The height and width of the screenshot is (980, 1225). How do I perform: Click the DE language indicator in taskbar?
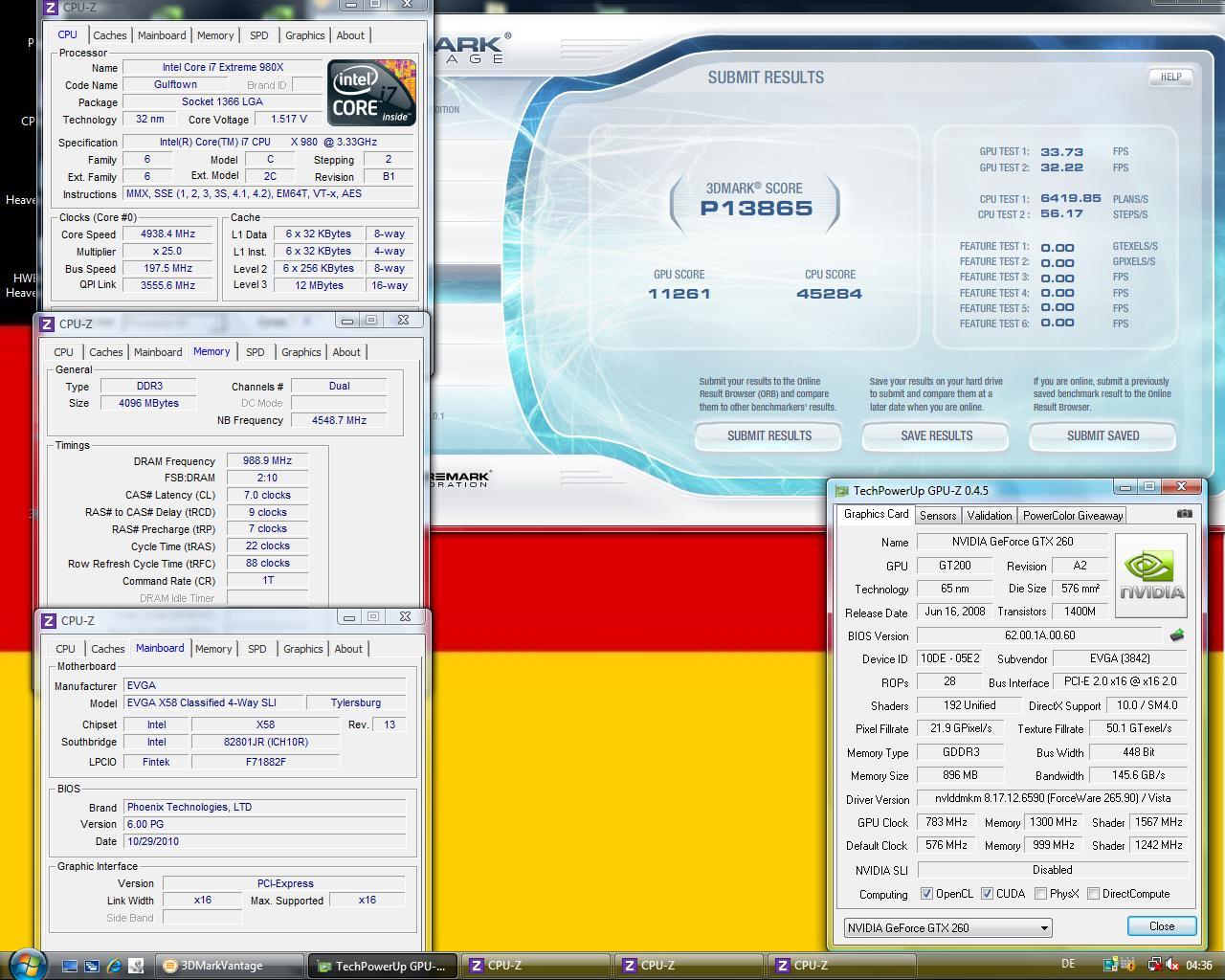click(1068, 964)
